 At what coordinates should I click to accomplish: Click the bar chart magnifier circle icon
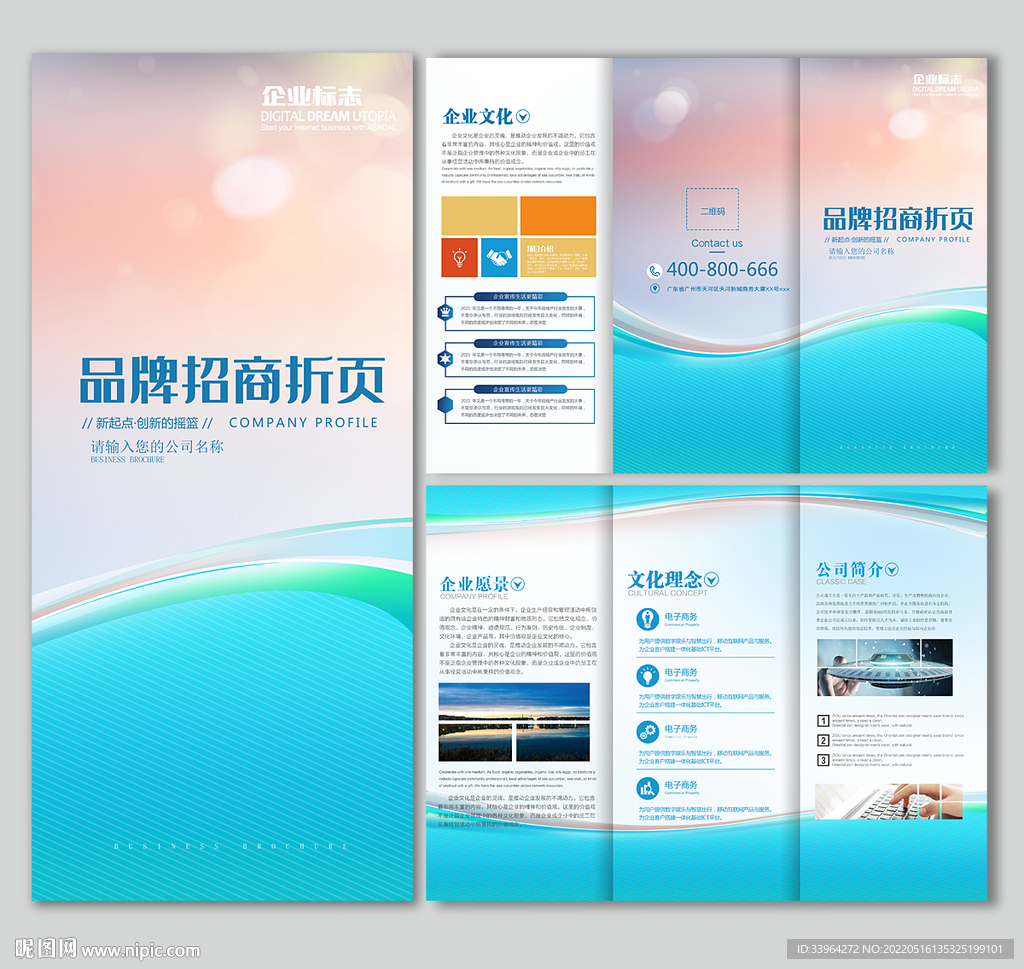(x=647, y=788)
